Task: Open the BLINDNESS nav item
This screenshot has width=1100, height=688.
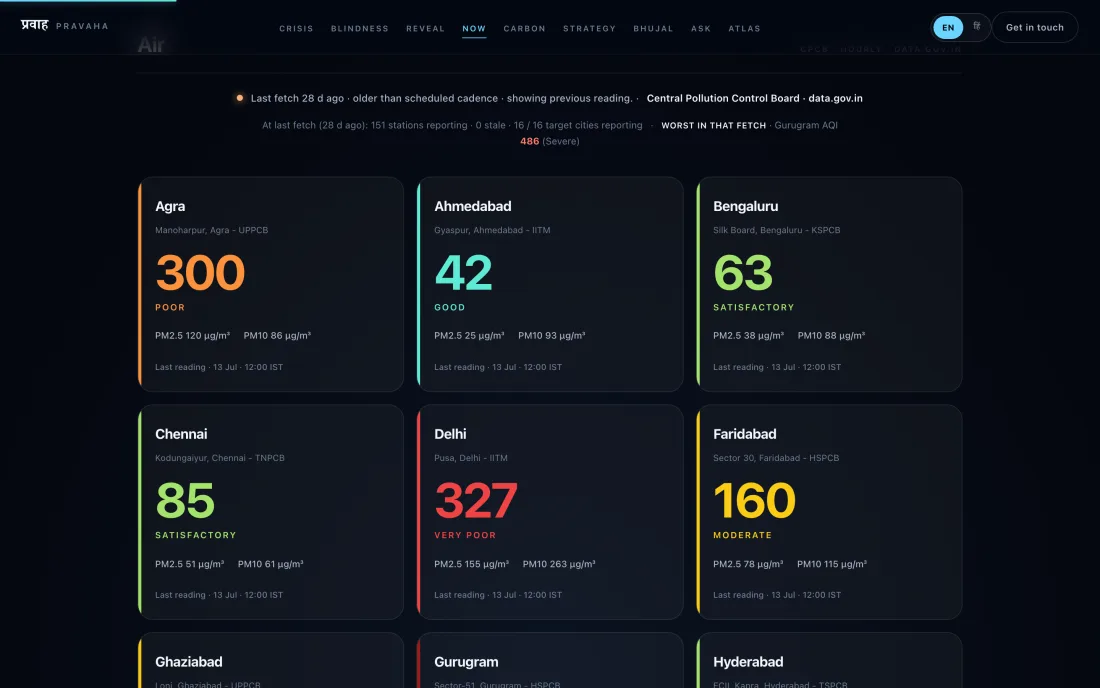Action: click(x=360, y=29)
